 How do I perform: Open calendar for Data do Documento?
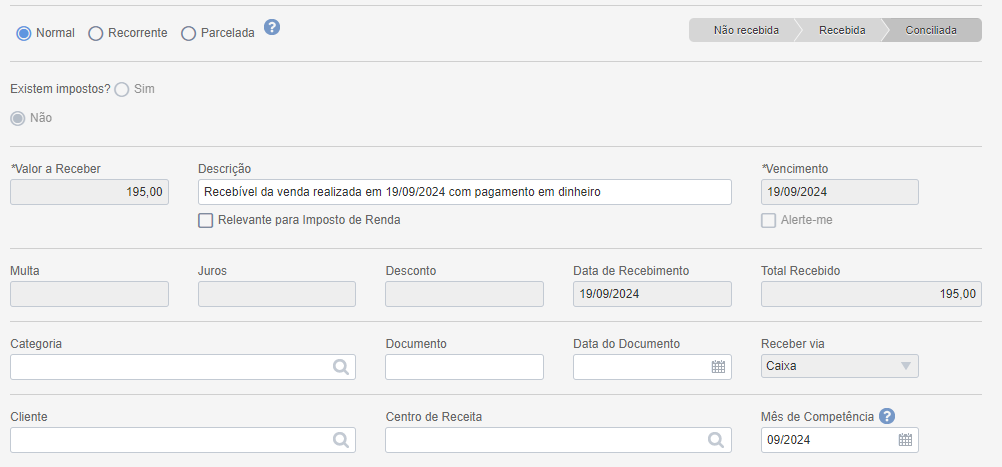tap(718, 367)
